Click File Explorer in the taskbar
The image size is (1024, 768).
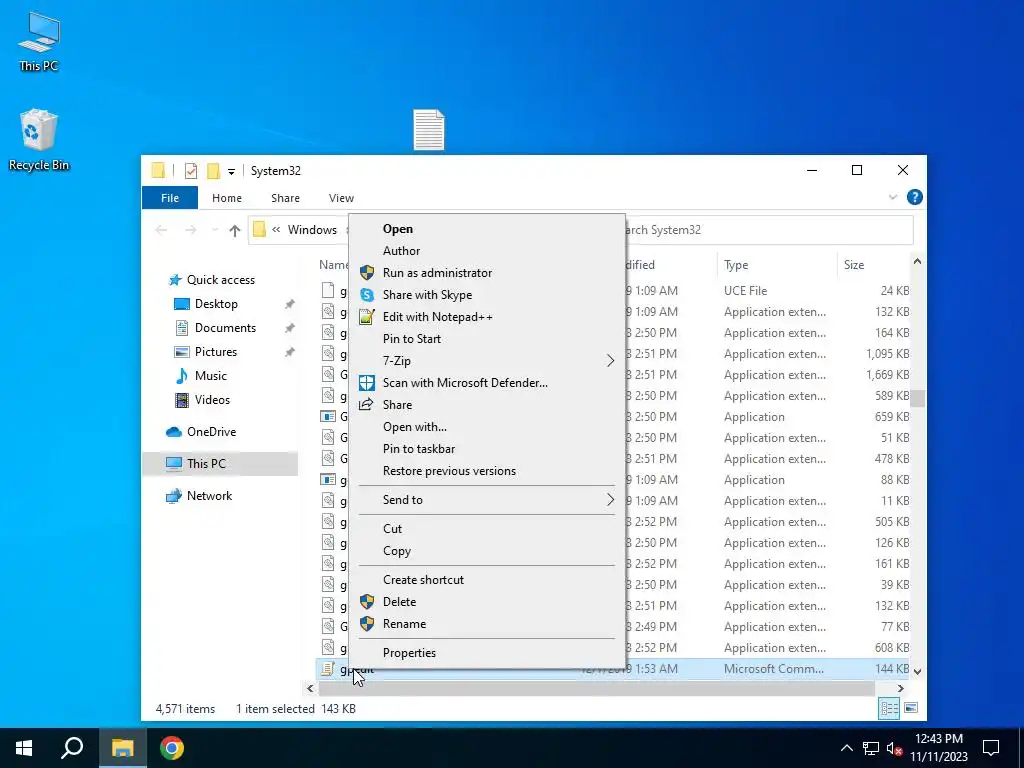click(122, 748)
